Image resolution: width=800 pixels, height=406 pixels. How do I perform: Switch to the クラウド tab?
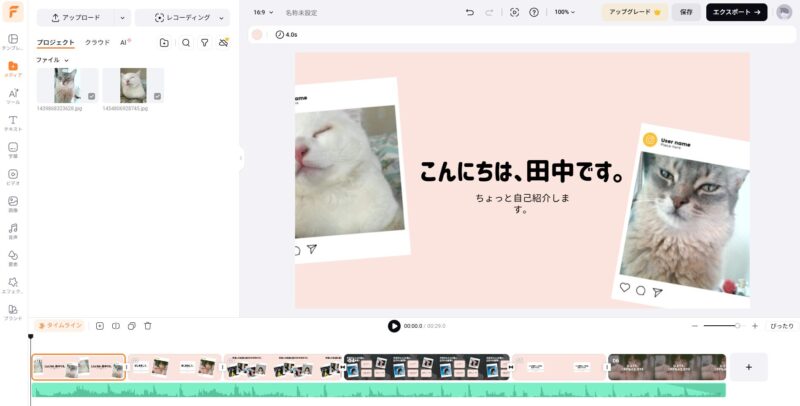coord(97,43)
